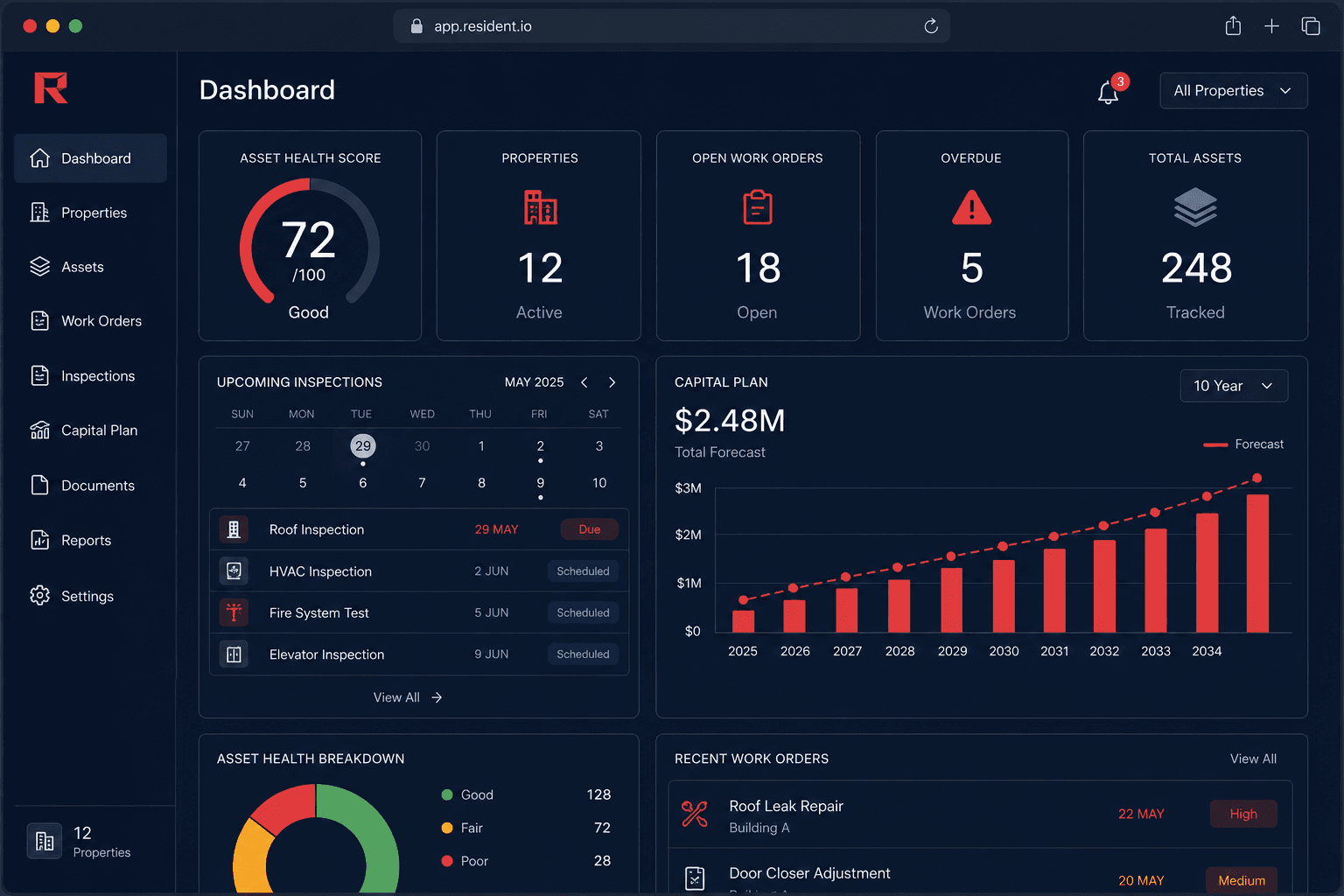Open Work Orders in the sidebar
The image size is (1344, 896).
pos(90,321)
